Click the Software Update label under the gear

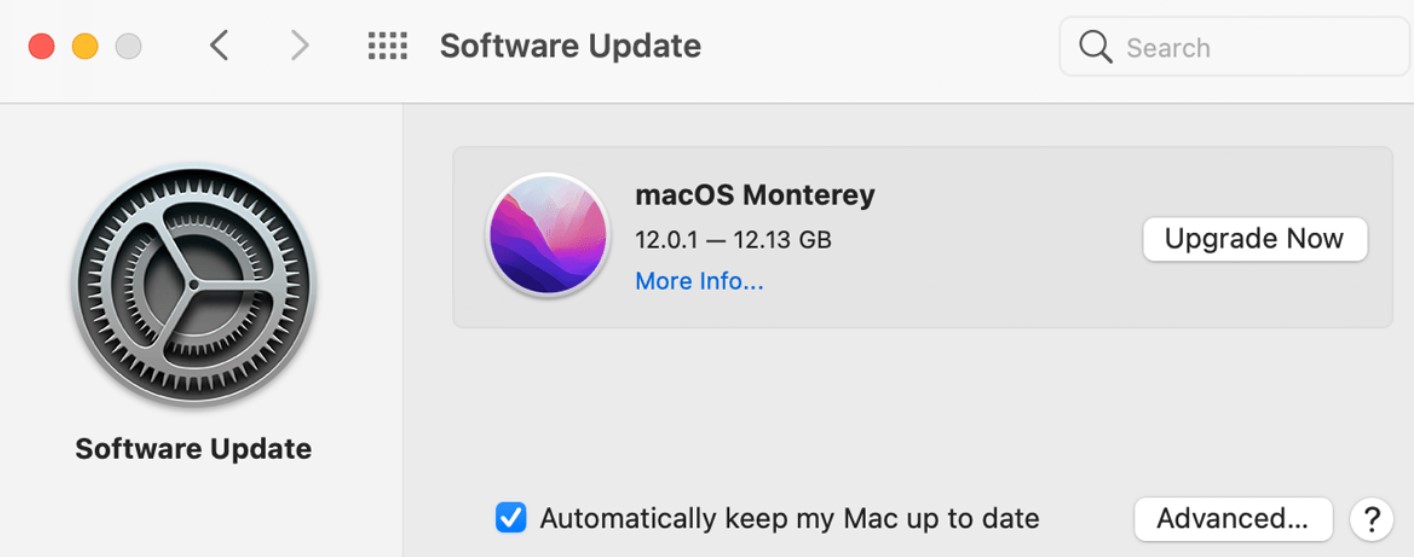193,449
